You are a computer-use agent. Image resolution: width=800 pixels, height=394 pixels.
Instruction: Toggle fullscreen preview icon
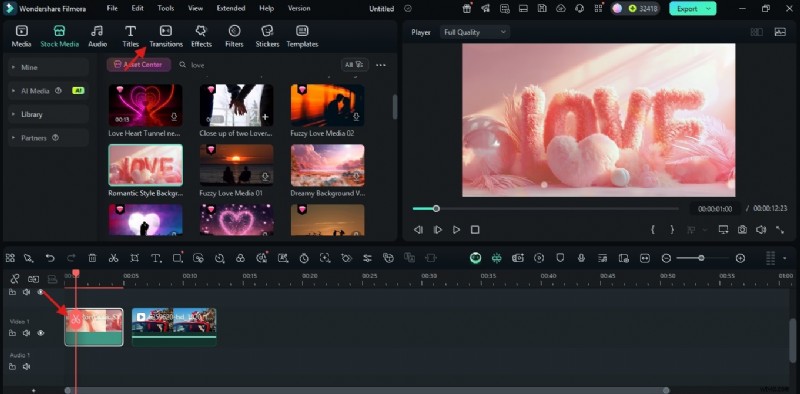(x=780, y=230)
